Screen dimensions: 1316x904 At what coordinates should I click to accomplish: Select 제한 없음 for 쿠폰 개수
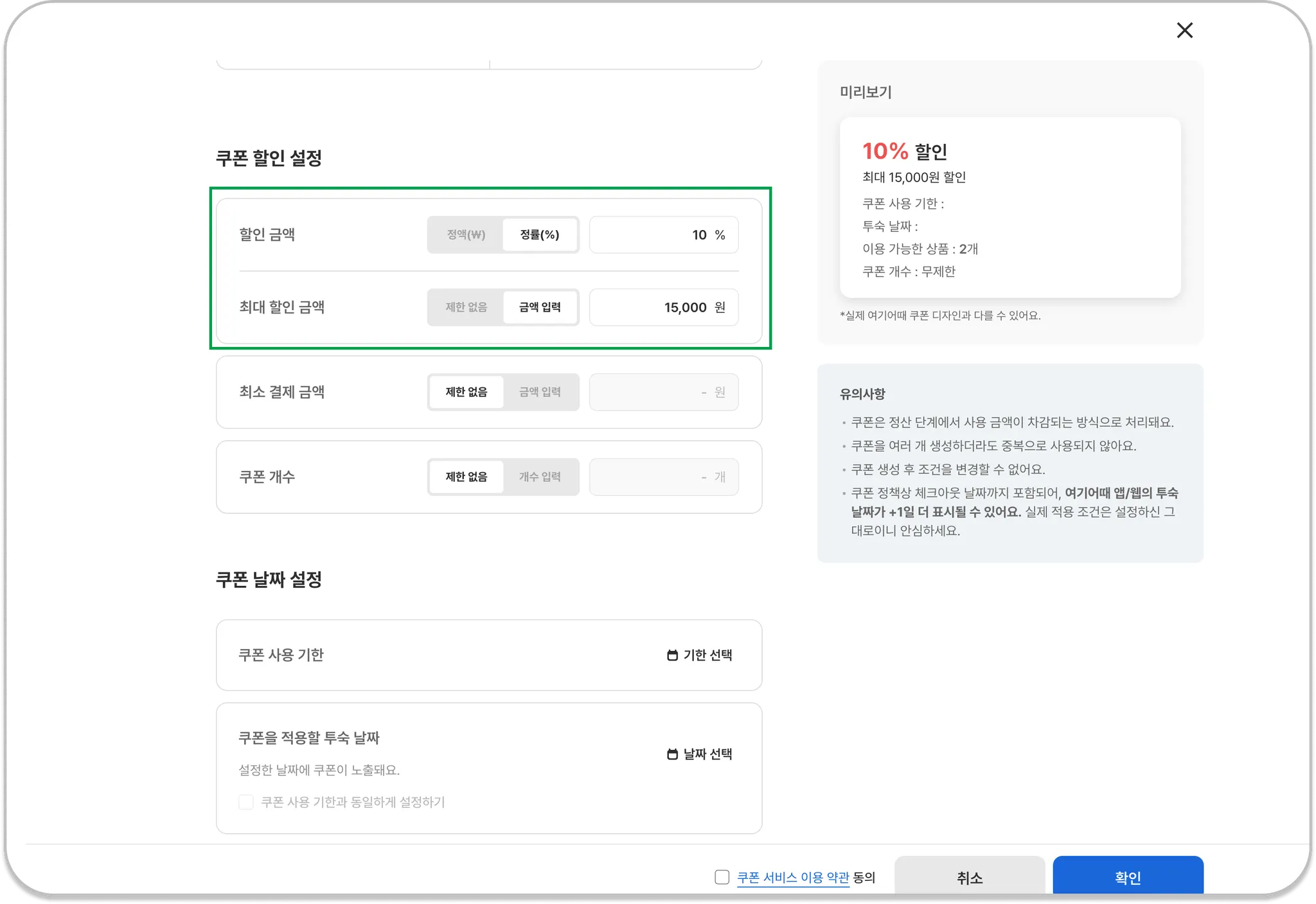click(x=466, y=477)
